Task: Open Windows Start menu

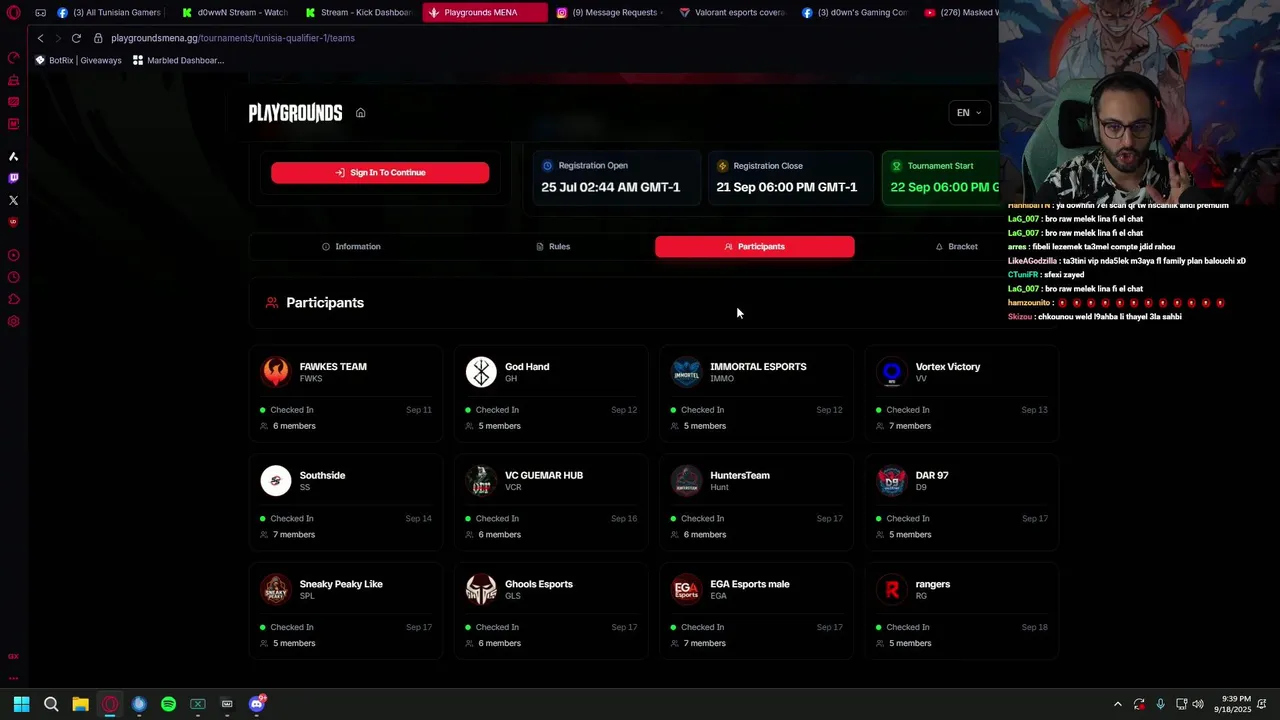Action: [x=21, y=704]
